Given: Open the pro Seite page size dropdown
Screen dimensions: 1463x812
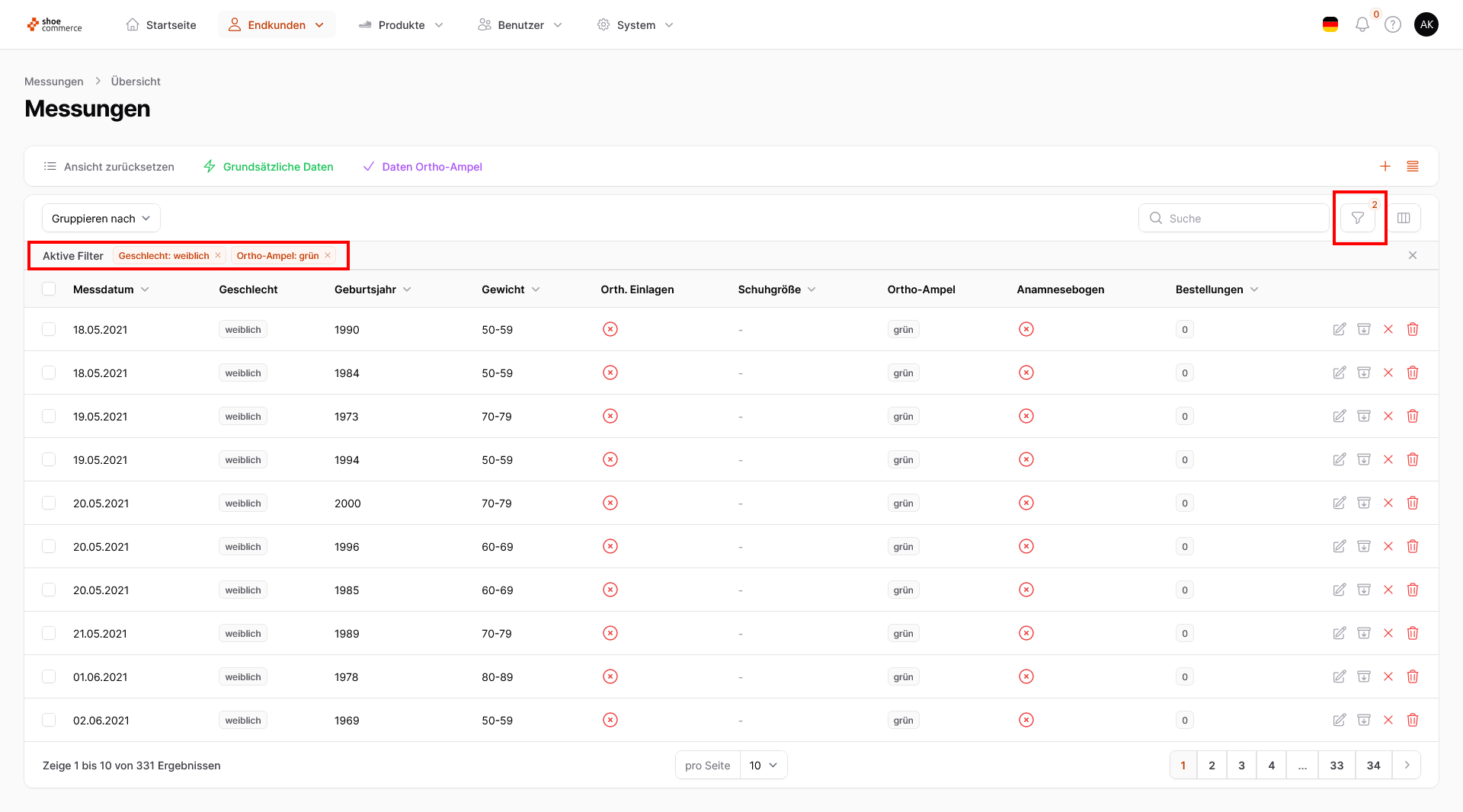Looking at the screenshot, I should point(763,766).
